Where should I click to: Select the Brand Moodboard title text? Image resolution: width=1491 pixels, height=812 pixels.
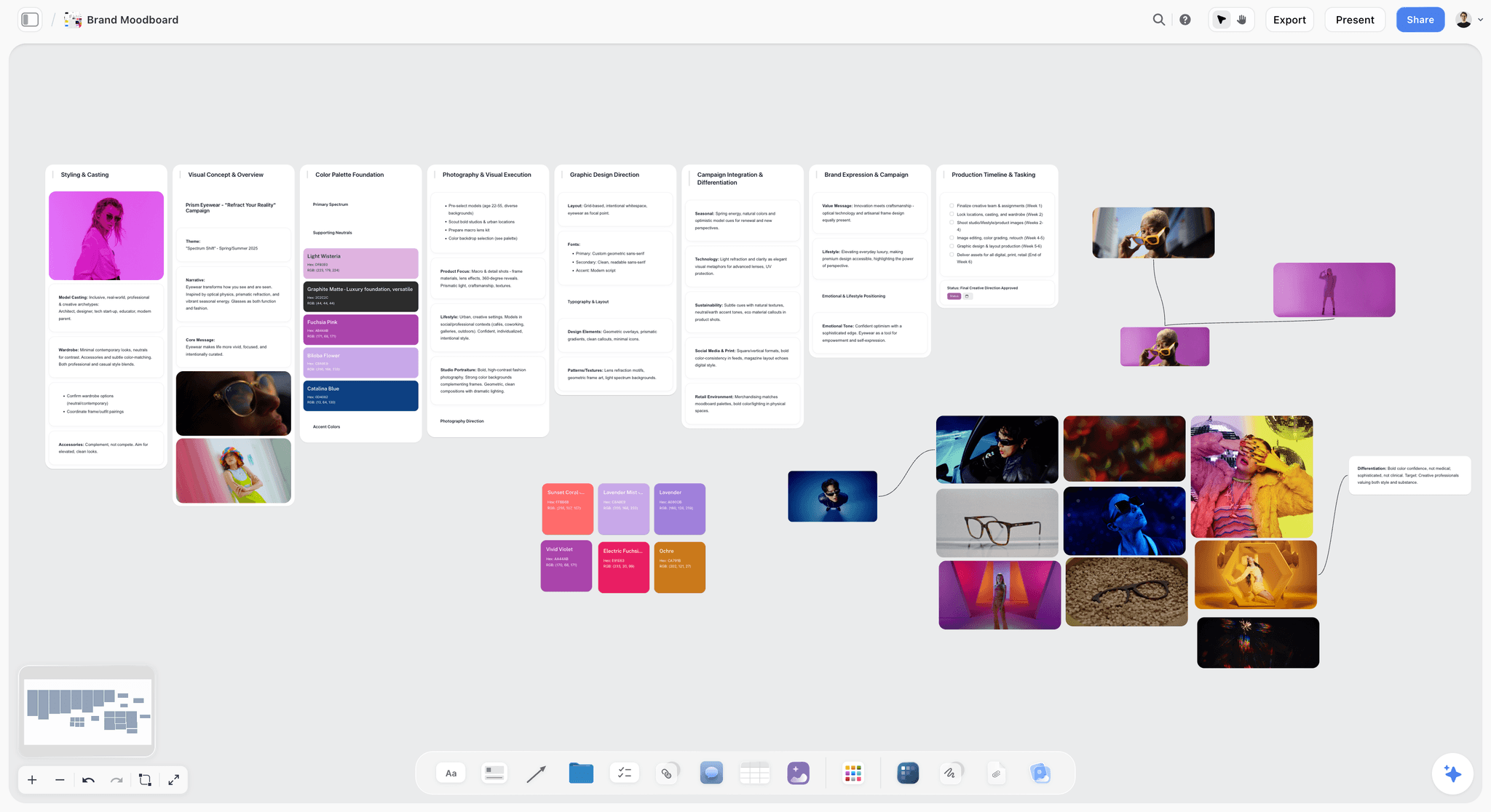[133, 20]
